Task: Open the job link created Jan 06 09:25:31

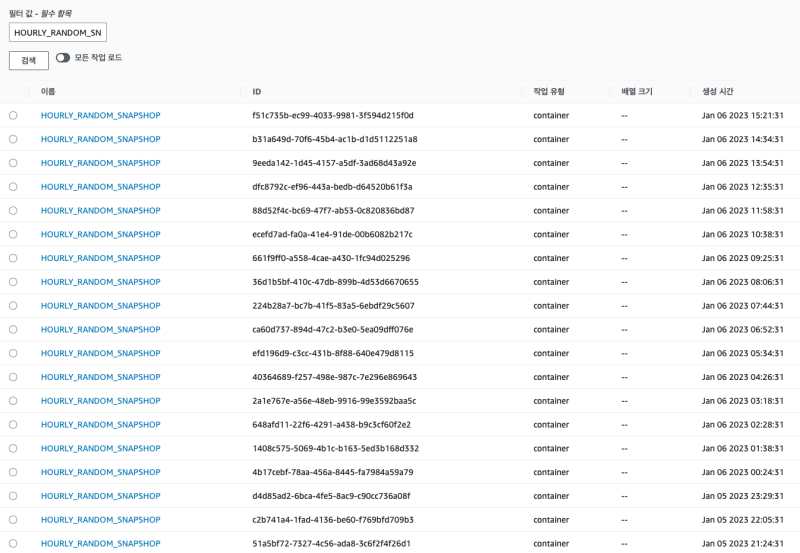Action: 100,258
